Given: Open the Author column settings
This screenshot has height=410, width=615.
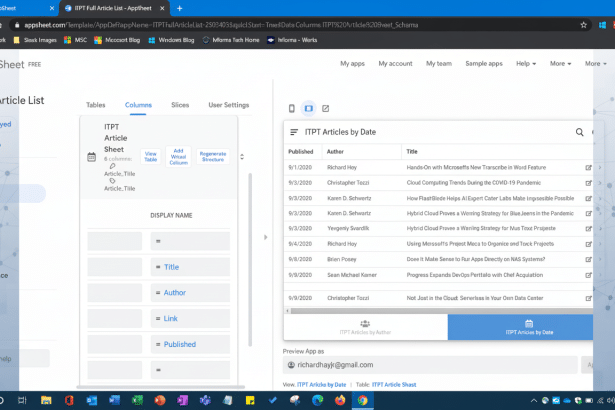Looking at the screenshot, I should 190,293.
